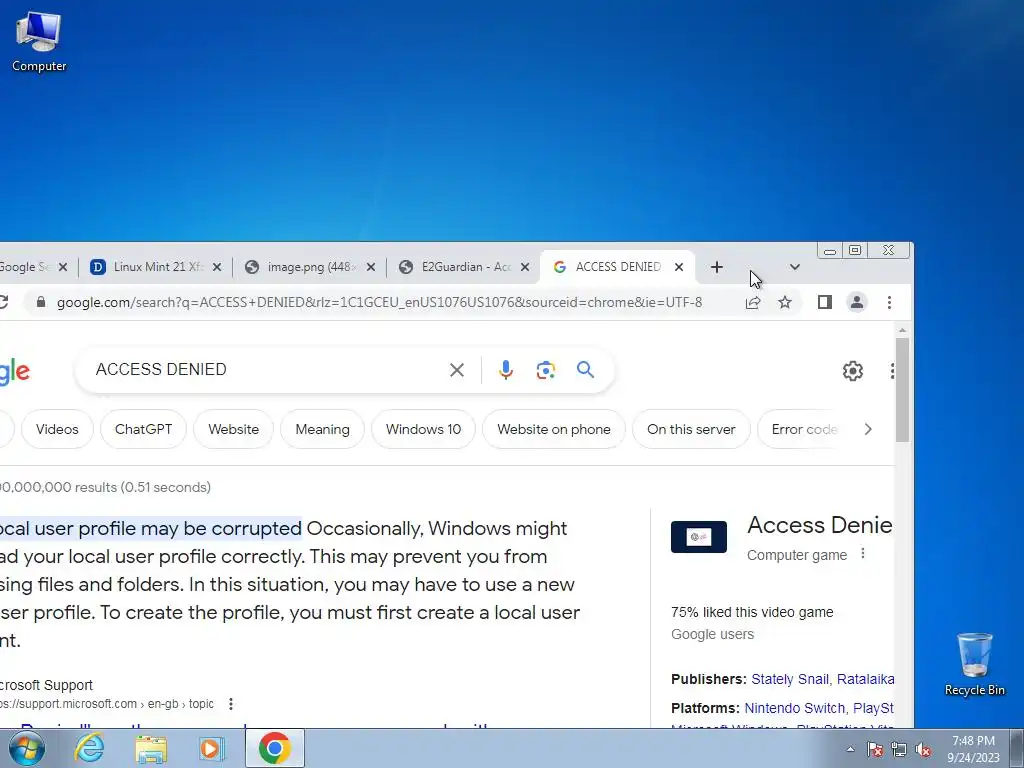Show hidden tray icons arrow
This screenshot has height=768, width=1024.
[850, 749]
